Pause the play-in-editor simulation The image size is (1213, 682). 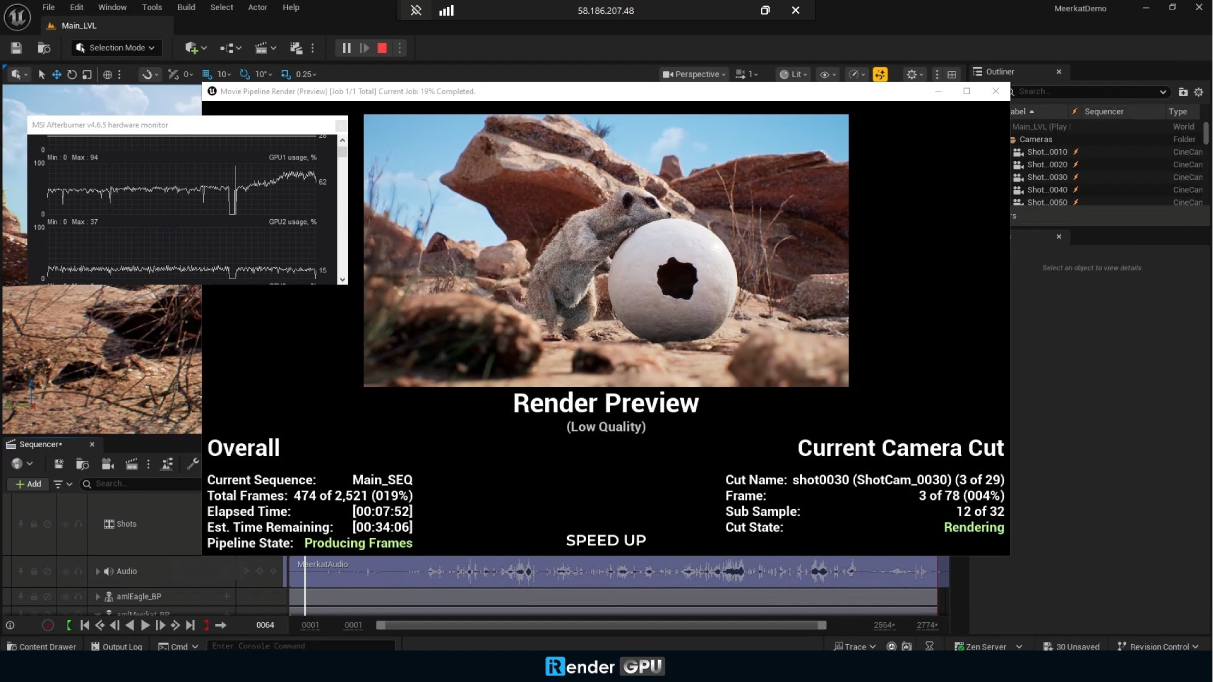point(347,47)
